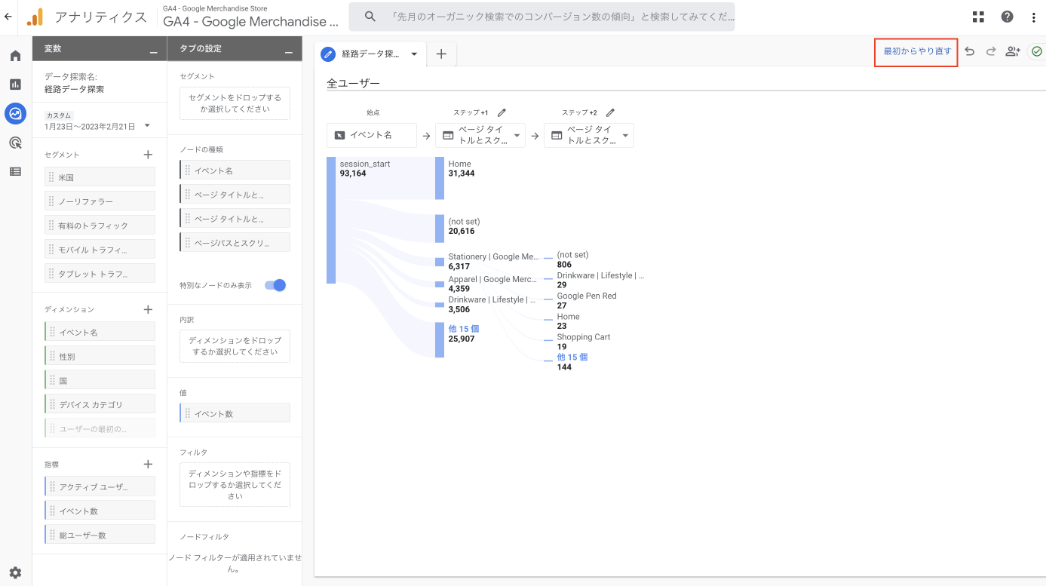Select the アクティブ ユーザー metric
The image size is (1046, 586).
(x=100, y=487)
